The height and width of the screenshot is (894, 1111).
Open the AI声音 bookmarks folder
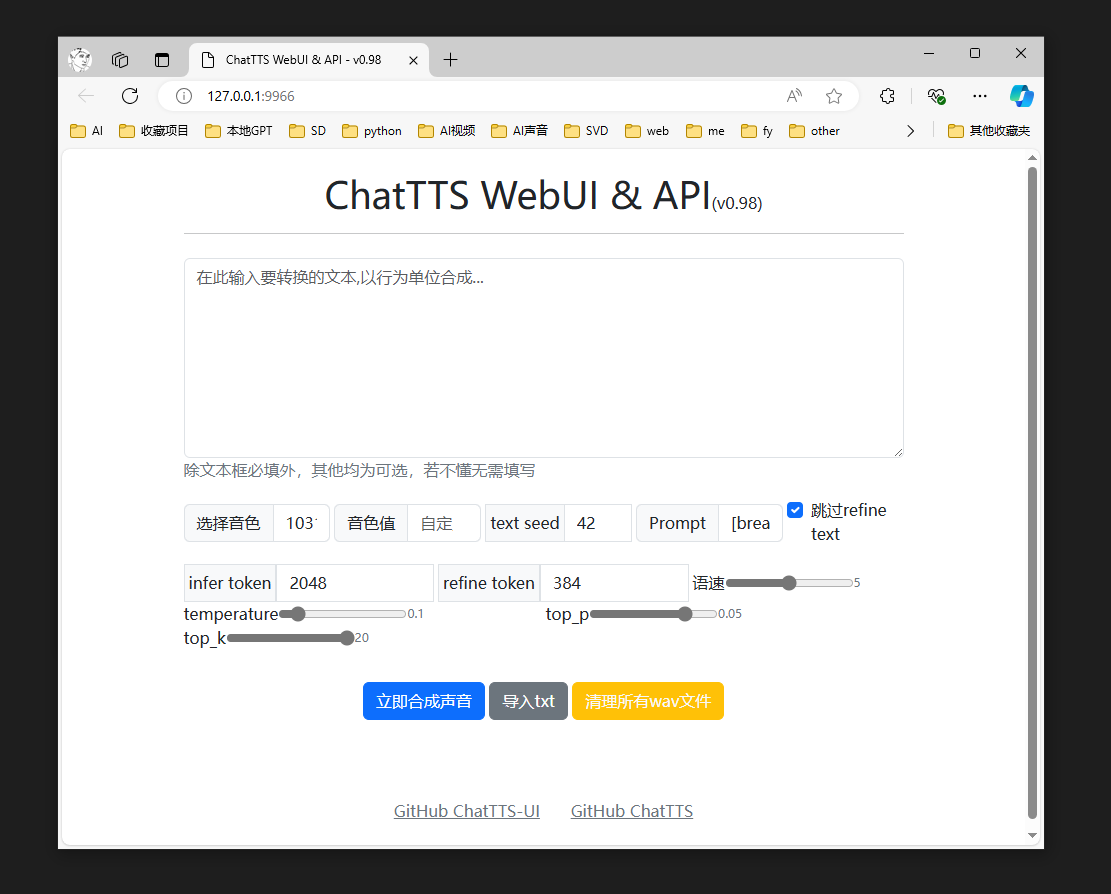click(x=519, y=131)
